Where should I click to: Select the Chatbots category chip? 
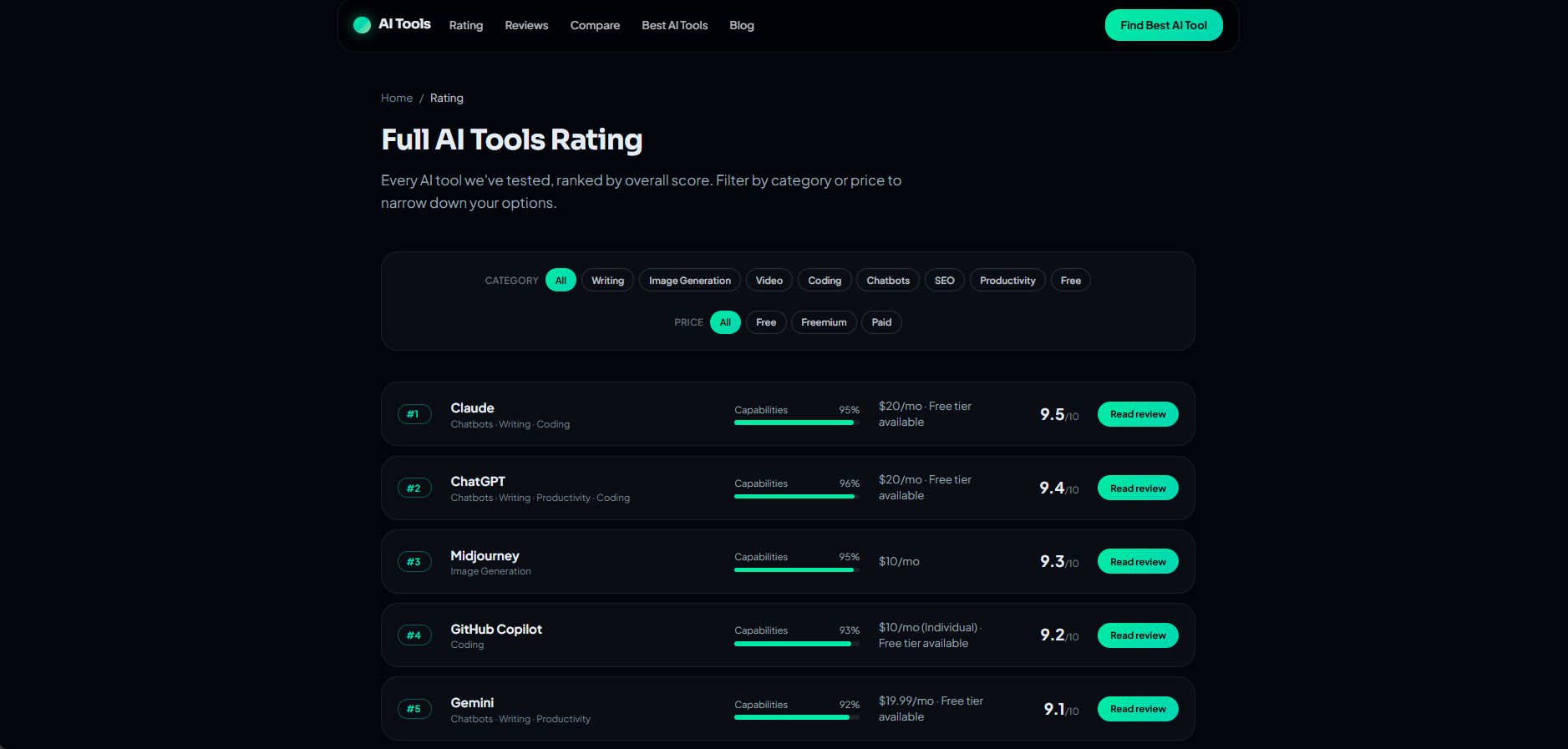pyautogui.click(x=888, y=281)
